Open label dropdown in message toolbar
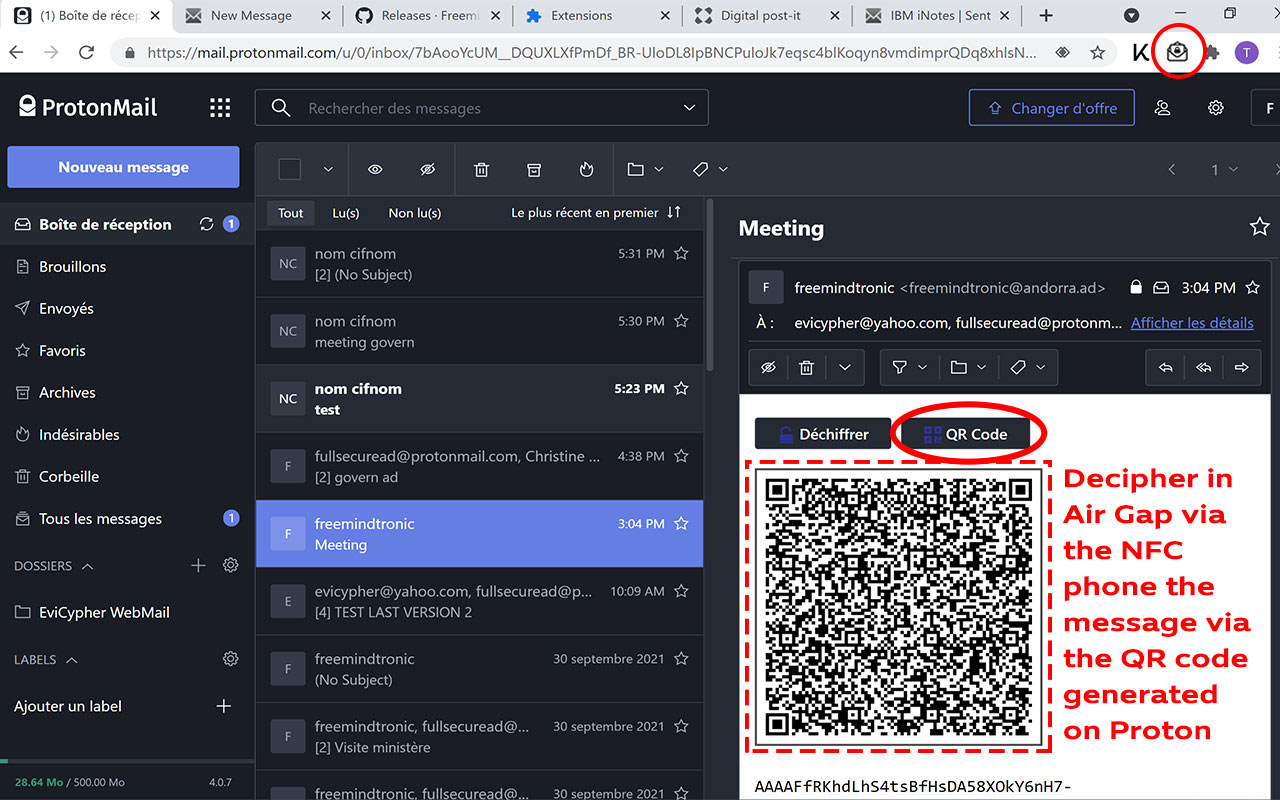The image size is (1280, 800). [1028, 368]
